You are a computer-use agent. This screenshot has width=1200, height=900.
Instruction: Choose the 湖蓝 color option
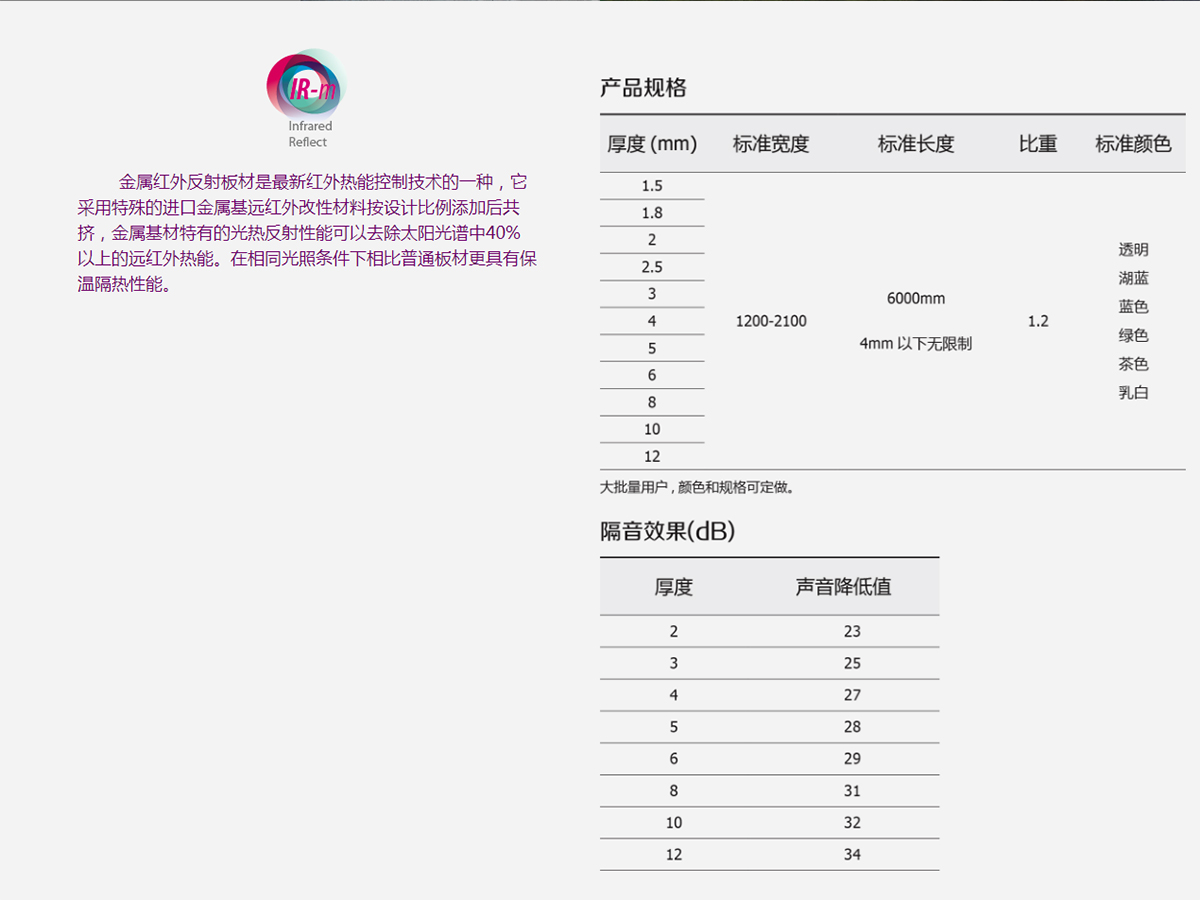pyautogui.click(x=1133, y=278)
